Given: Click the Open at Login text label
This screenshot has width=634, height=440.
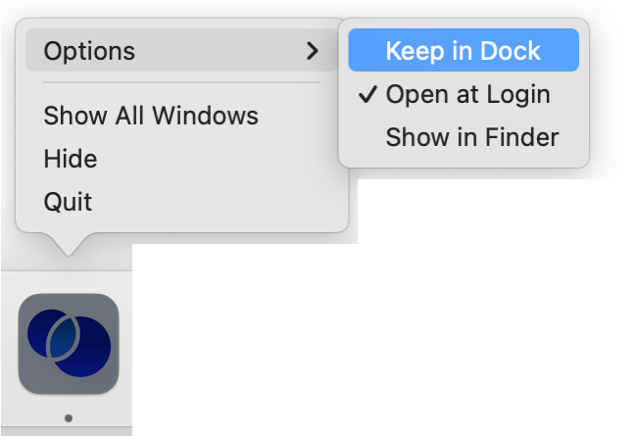Looking at the screenshot, I should click(x=468, y=95).
